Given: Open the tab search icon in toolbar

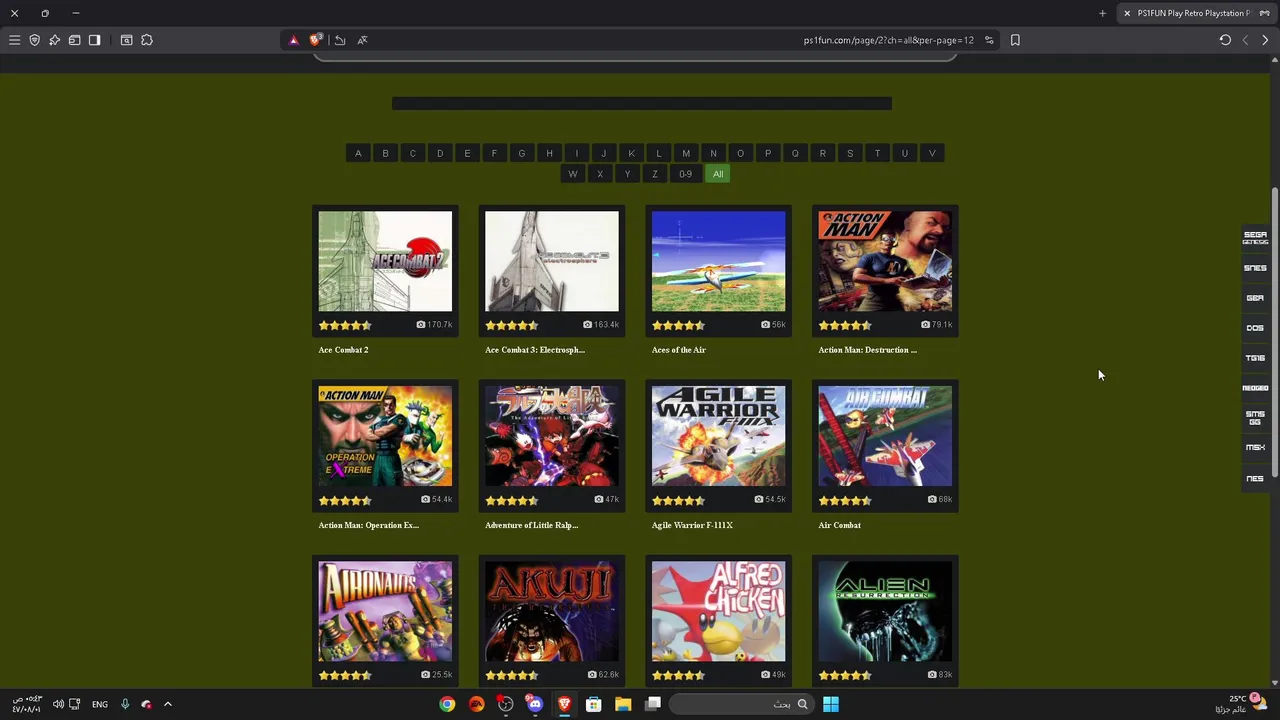Looking at the screenshot, I should 126,40.
